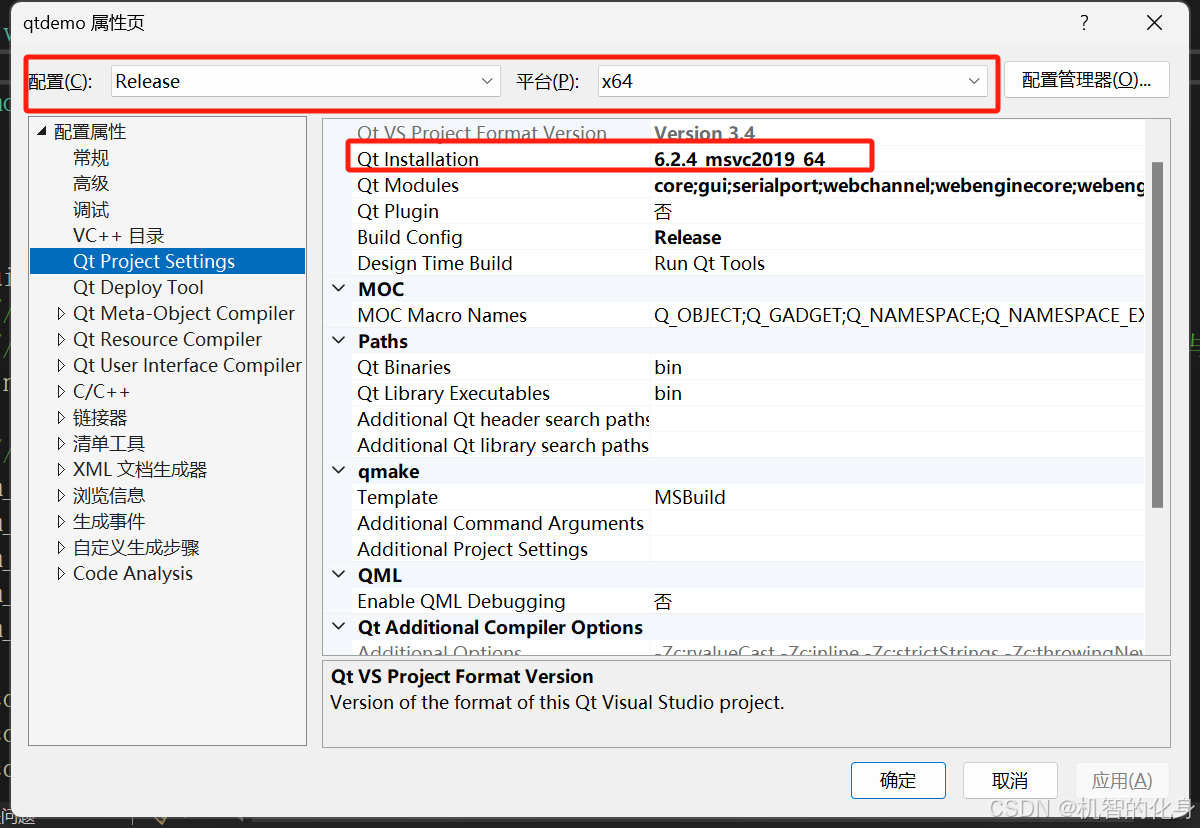Click the property grid vertical scrollbar
Screen dimensions: 1200x828
1157,334
